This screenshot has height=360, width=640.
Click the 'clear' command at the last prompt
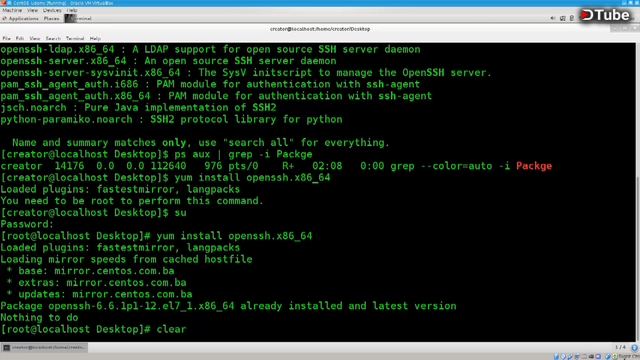click(x=171, y=329)
